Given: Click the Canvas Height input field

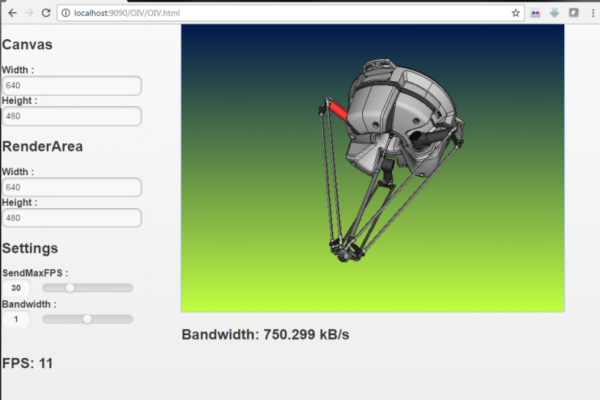Looking at the screenshot, I should click(71, 116).
